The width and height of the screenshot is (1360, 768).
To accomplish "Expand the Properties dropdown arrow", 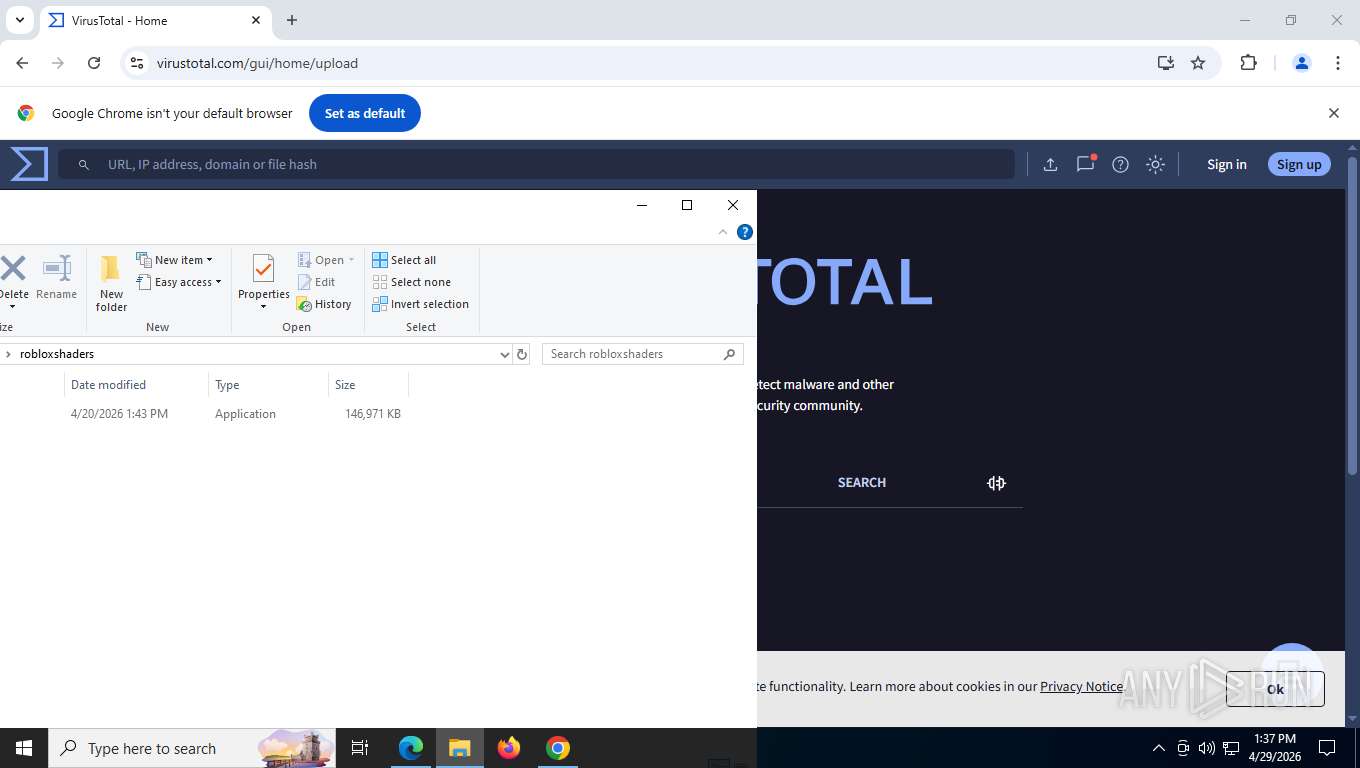I will [264, 307].
